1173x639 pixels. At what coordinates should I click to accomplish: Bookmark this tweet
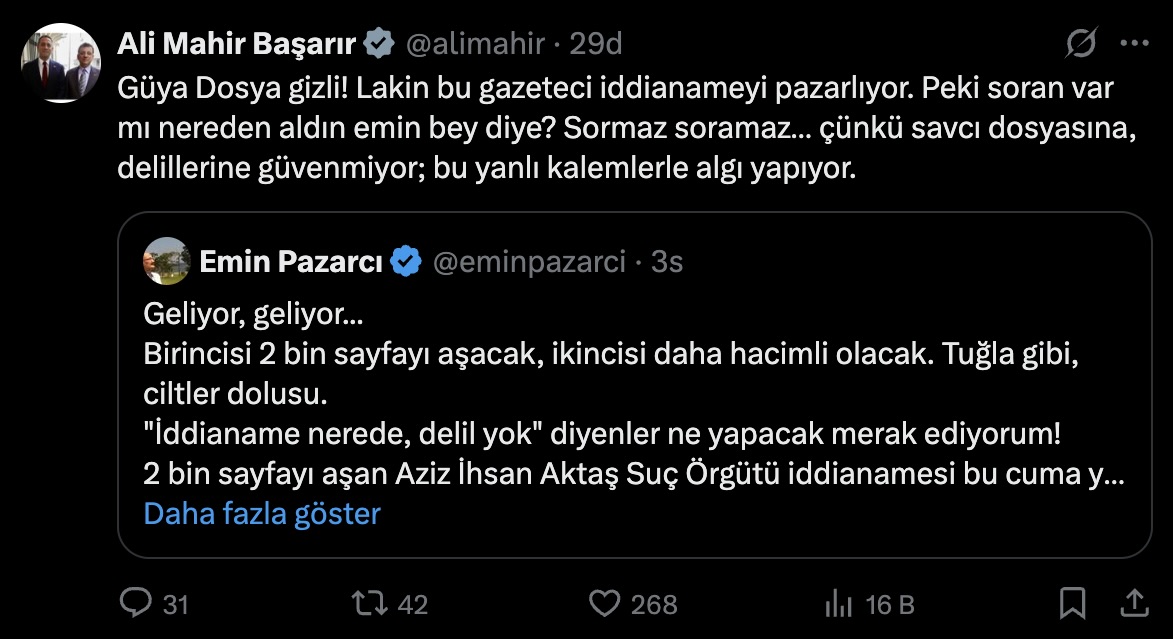[x=1072, y=603]
